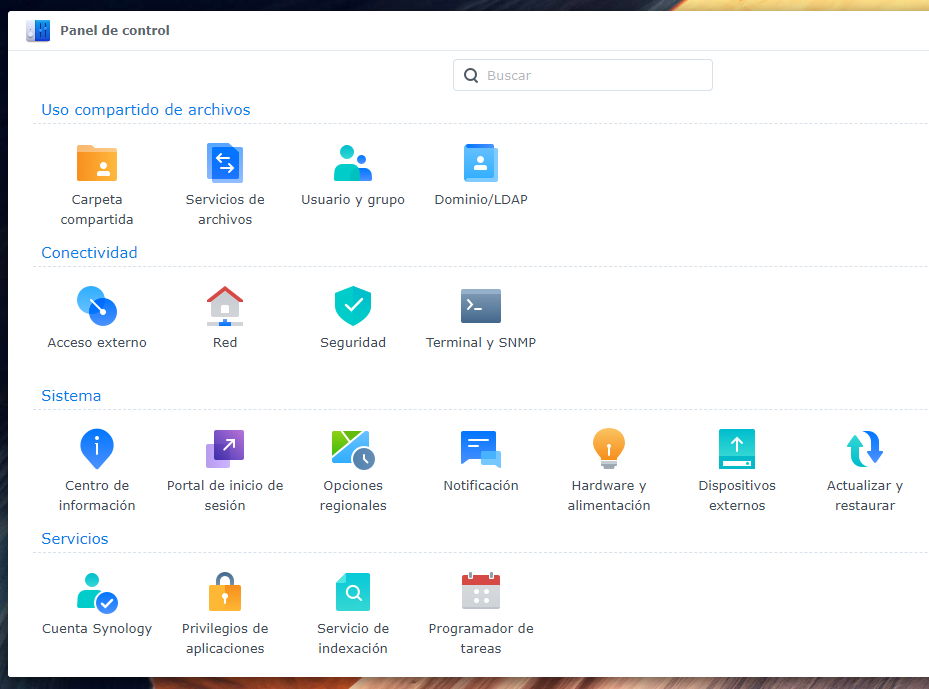Viewport: 929px width, 689px height.
Task: Open Carpeta compartida
Action: tap(97, 163)
